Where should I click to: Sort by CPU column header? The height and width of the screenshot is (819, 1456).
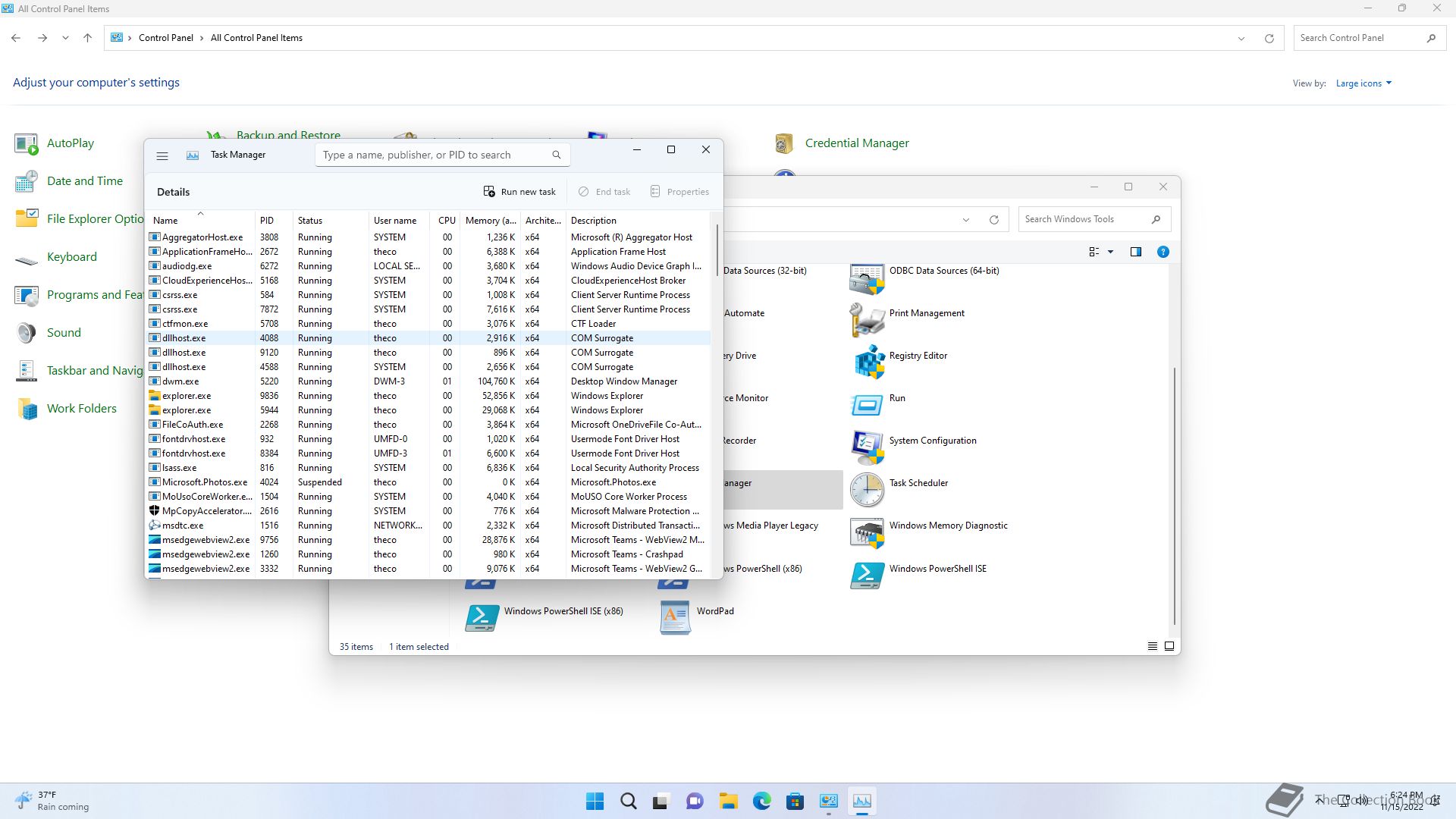446,220
